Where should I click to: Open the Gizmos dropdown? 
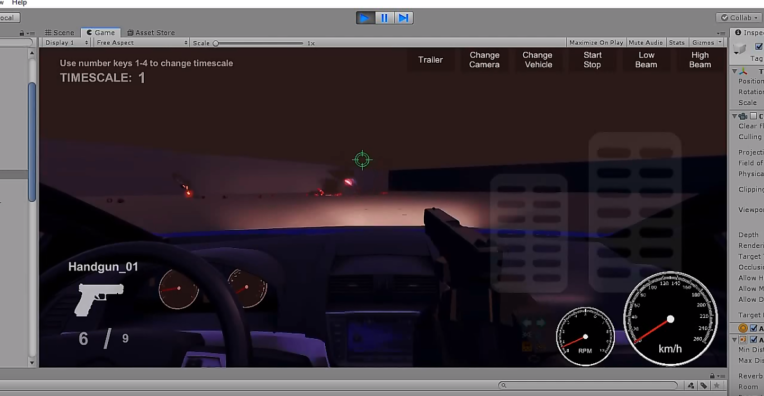pyautogui.click(x=707, y=43)
